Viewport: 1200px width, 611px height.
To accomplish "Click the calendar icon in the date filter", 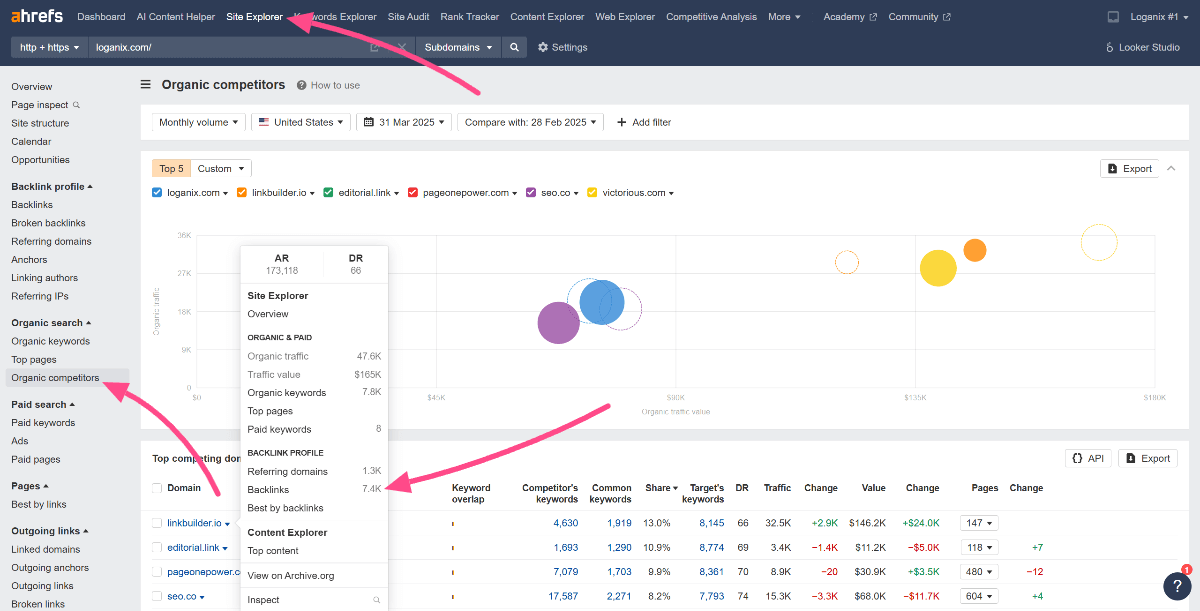I will coord(369,122).
